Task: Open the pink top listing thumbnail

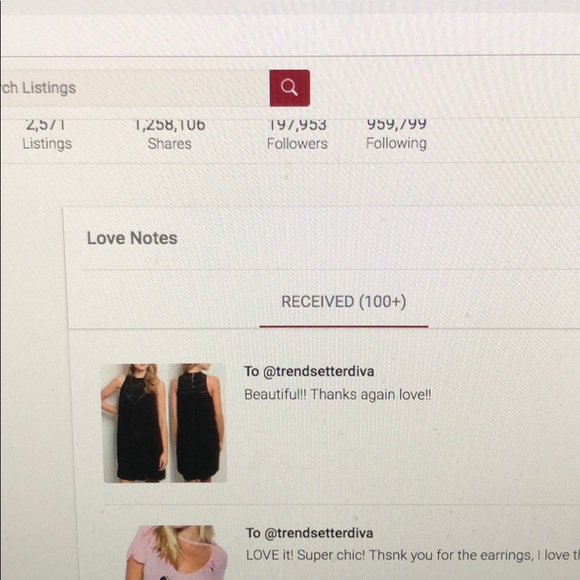Action: pyautogui.click(x=176, y=553)
